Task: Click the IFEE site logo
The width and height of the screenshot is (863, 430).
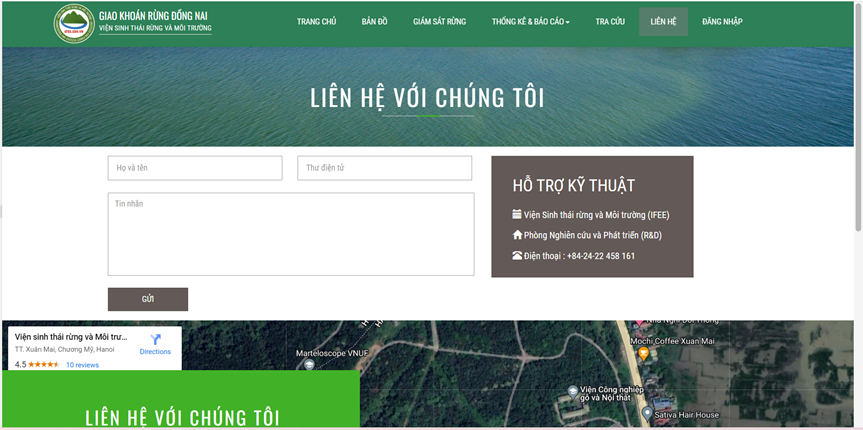Action: pos(74,23)
